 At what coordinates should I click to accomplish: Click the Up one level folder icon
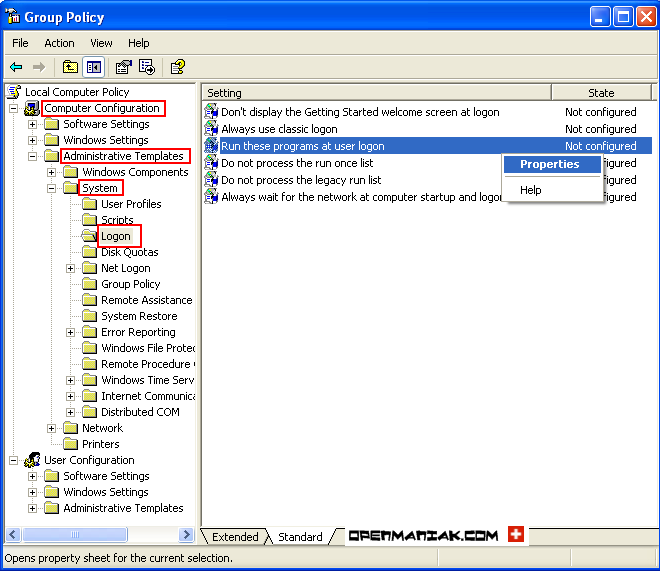point(70,67)
